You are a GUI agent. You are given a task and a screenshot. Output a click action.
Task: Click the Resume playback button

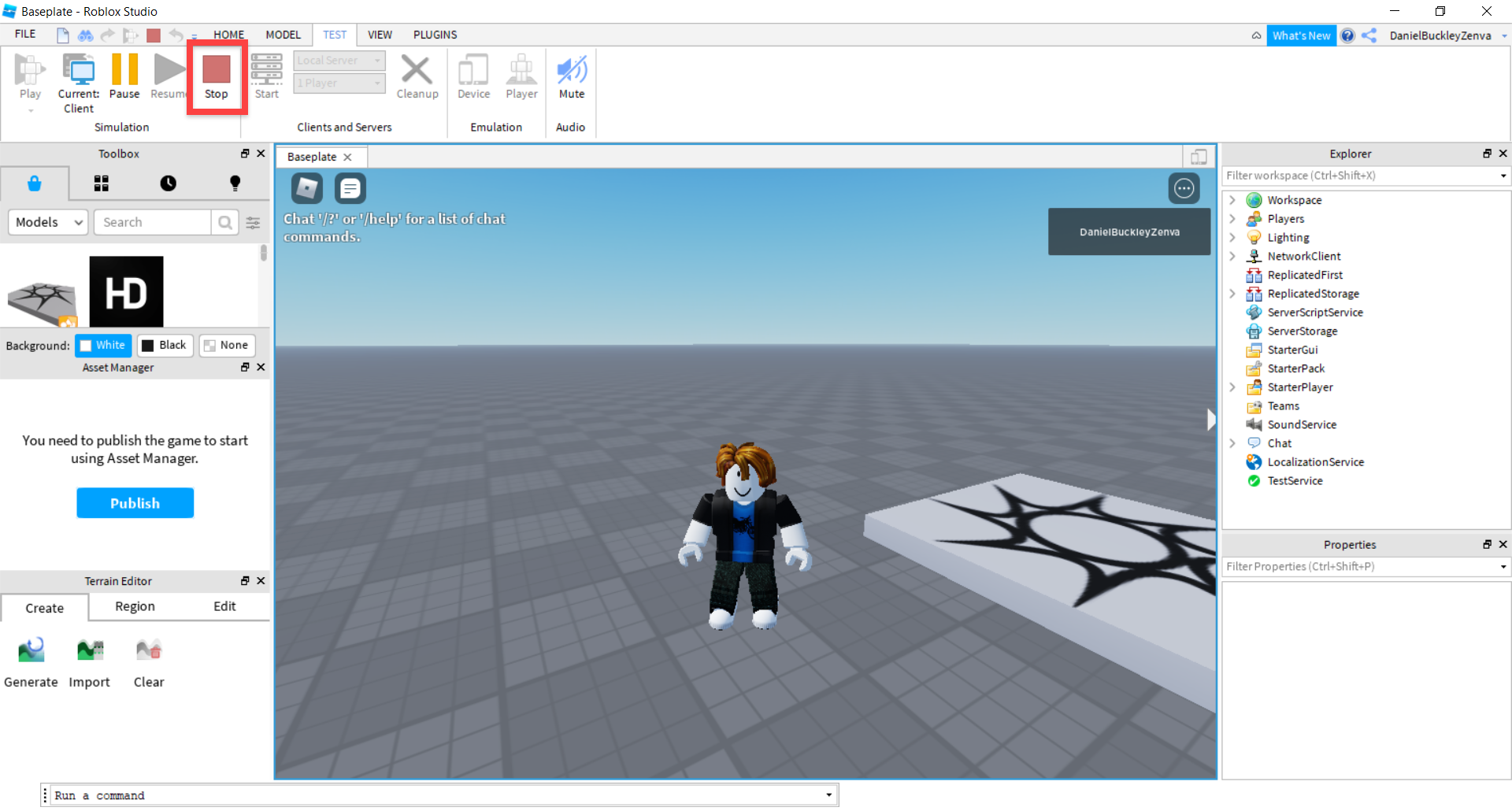169,76
